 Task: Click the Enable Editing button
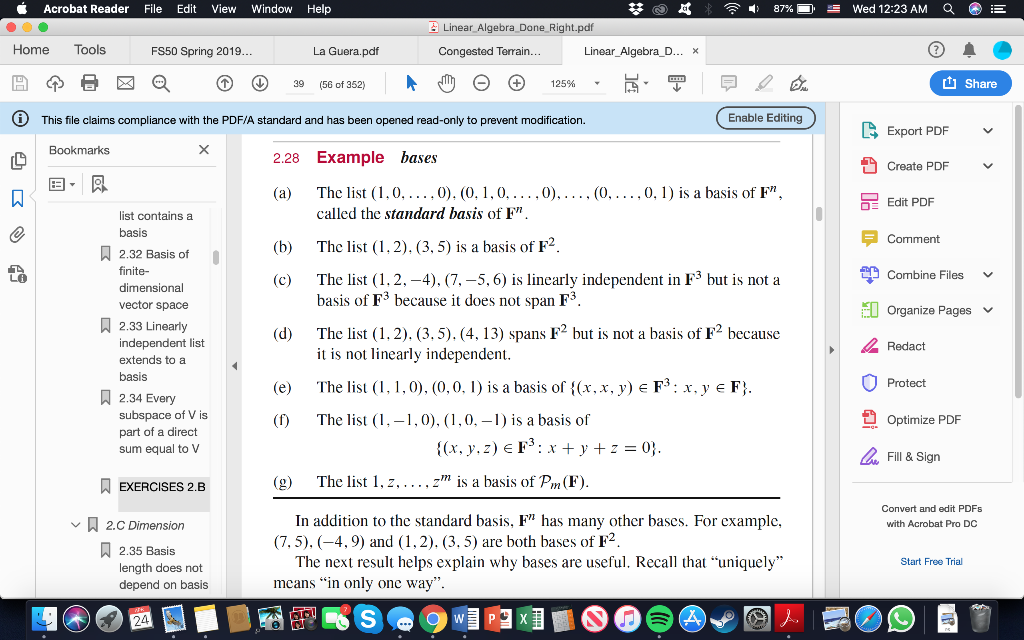765,118
